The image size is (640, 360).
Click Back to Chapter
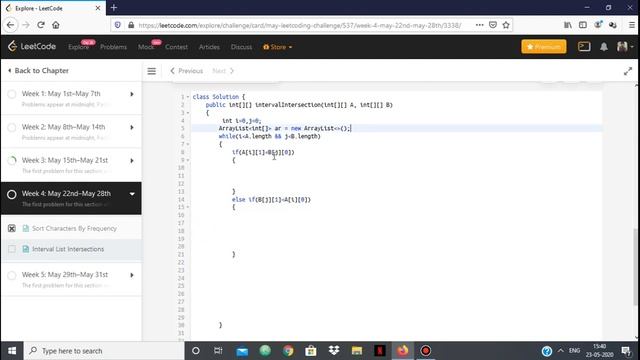[38, 71]
